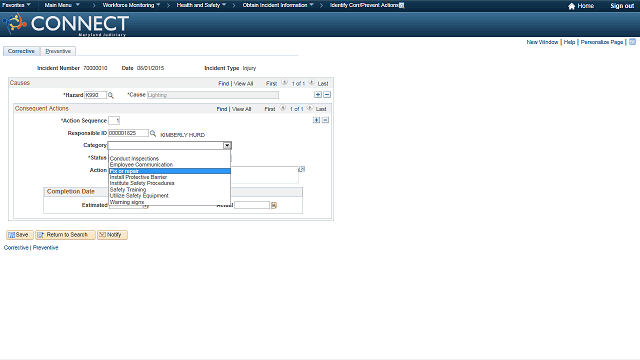Click Find link in Causes header
Screen dimensions: 640x360
click(x=224, y=83)
